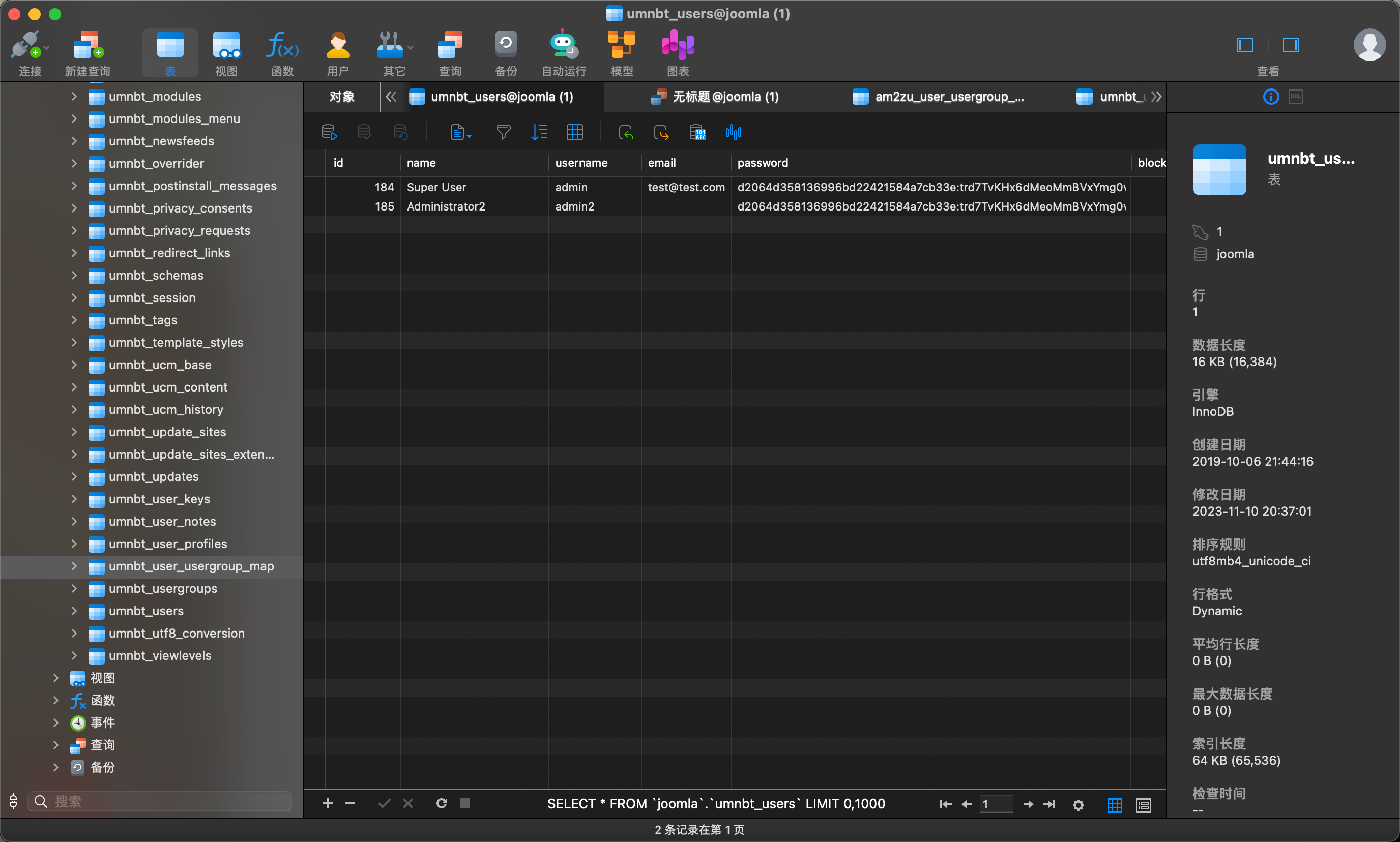Viewport: 1400px width, 842px height.
Task: Expand the 备份 backups tree node
Action: coord(55,767)
